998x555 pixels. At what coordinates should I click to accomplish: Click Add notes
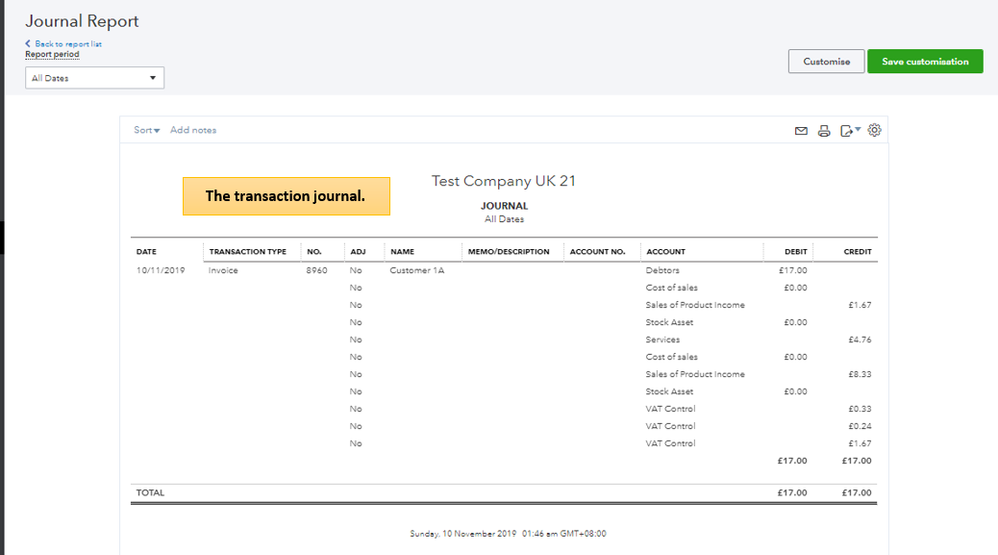(x=193, y=130)
